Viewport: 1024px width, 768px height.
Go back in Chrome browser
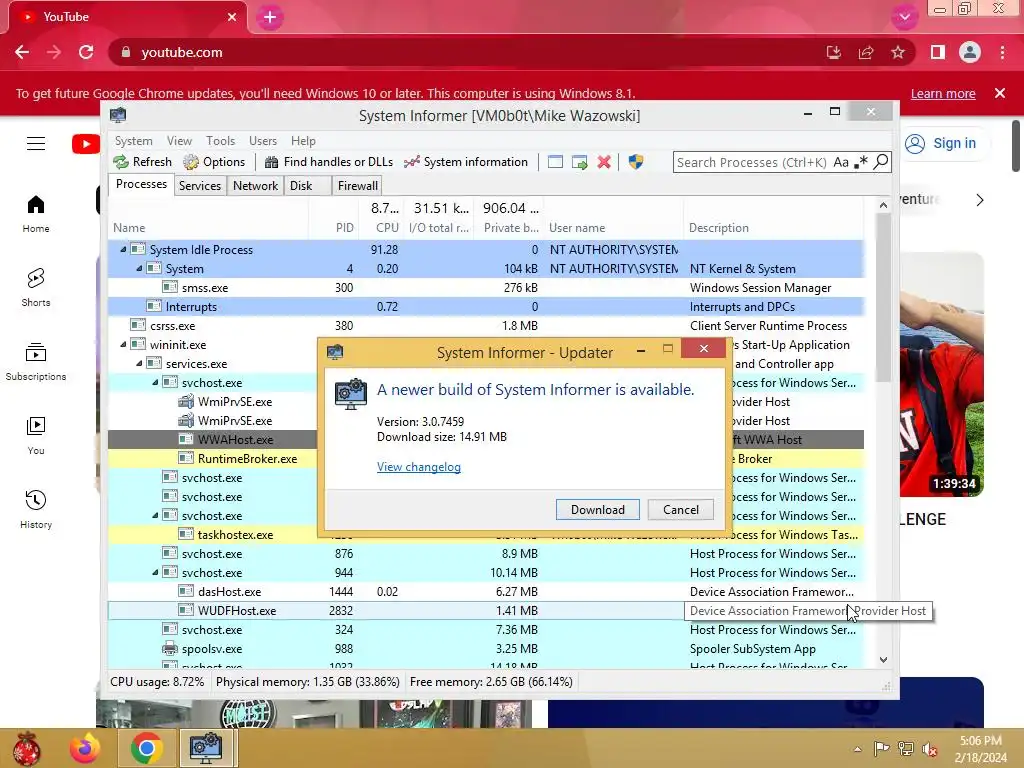(22, 52)
